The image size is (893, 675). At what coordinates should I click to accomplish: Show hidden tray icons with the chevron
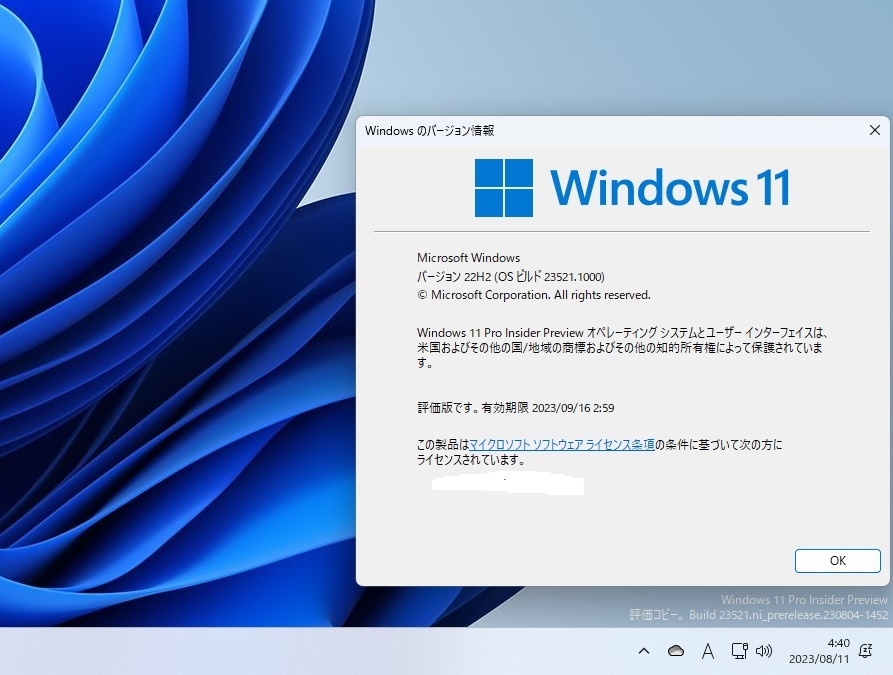(x=644, y=651)
